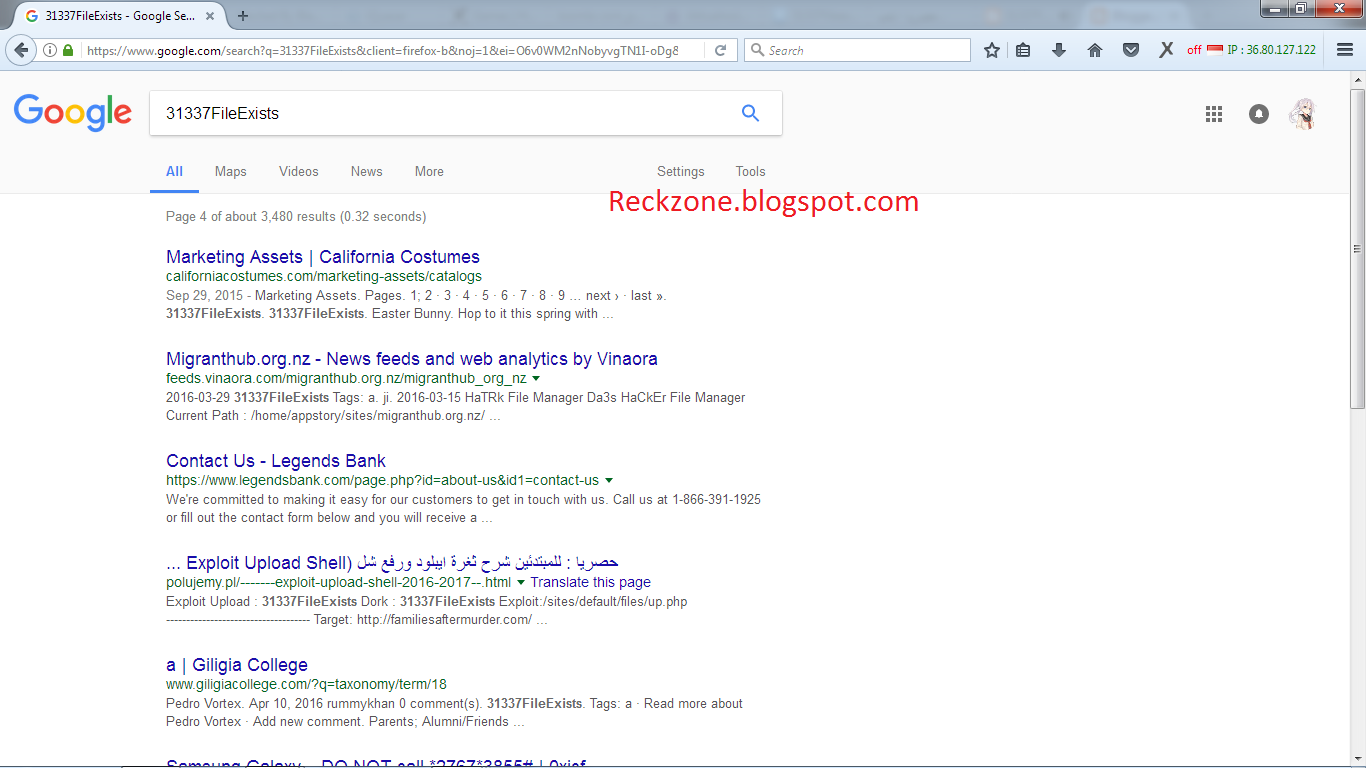Go back with the browser back arrow
Image resolution: width=1366 pixels, height=768 pixels.
(22, 50)
